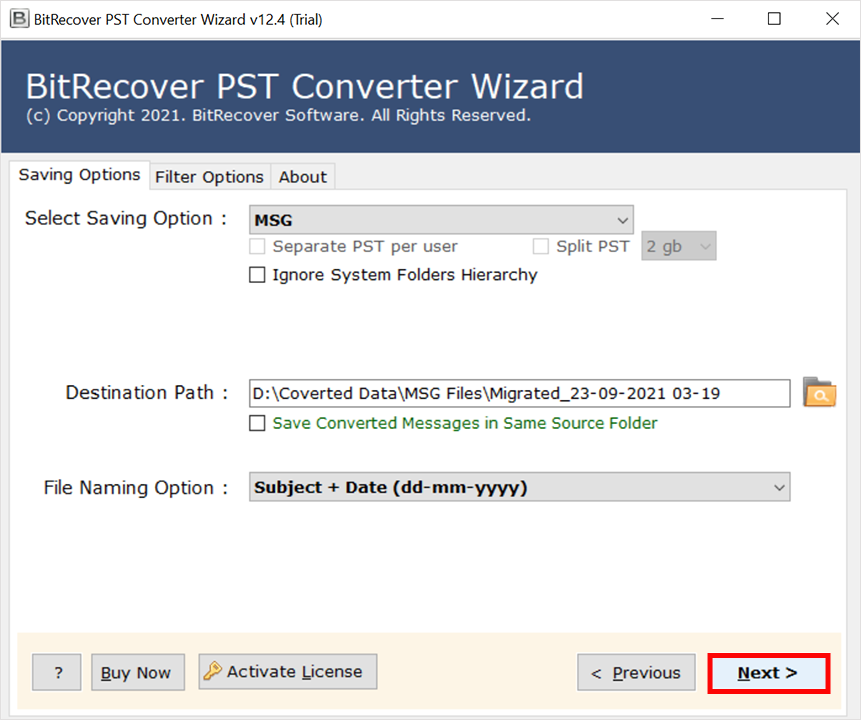Viewport: 861px width, 720px height.
Task: Open the About tab
Action: point(303,177)
